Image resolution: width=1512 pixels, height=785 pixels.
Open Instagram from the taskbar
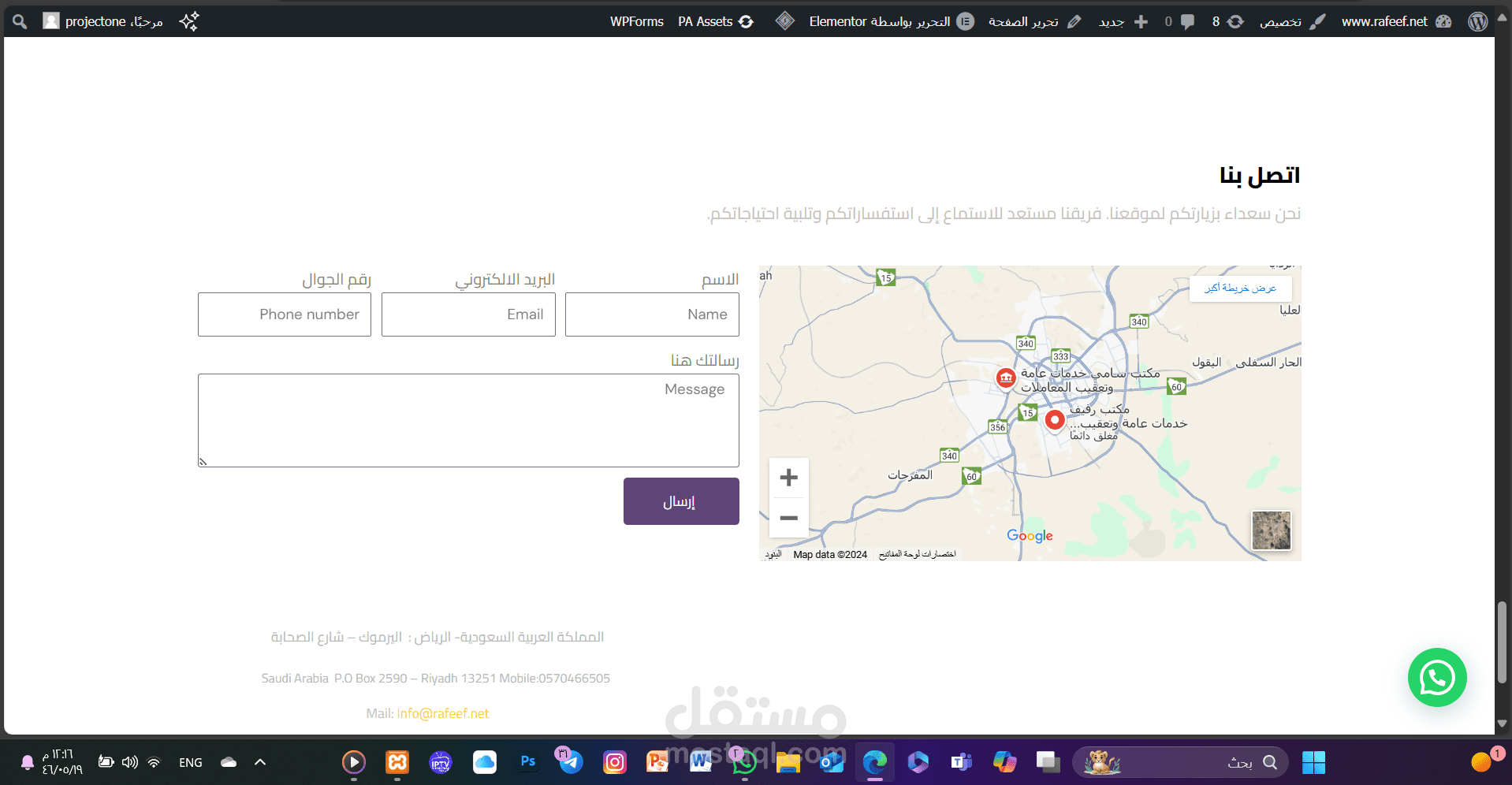tap(614, 762)
